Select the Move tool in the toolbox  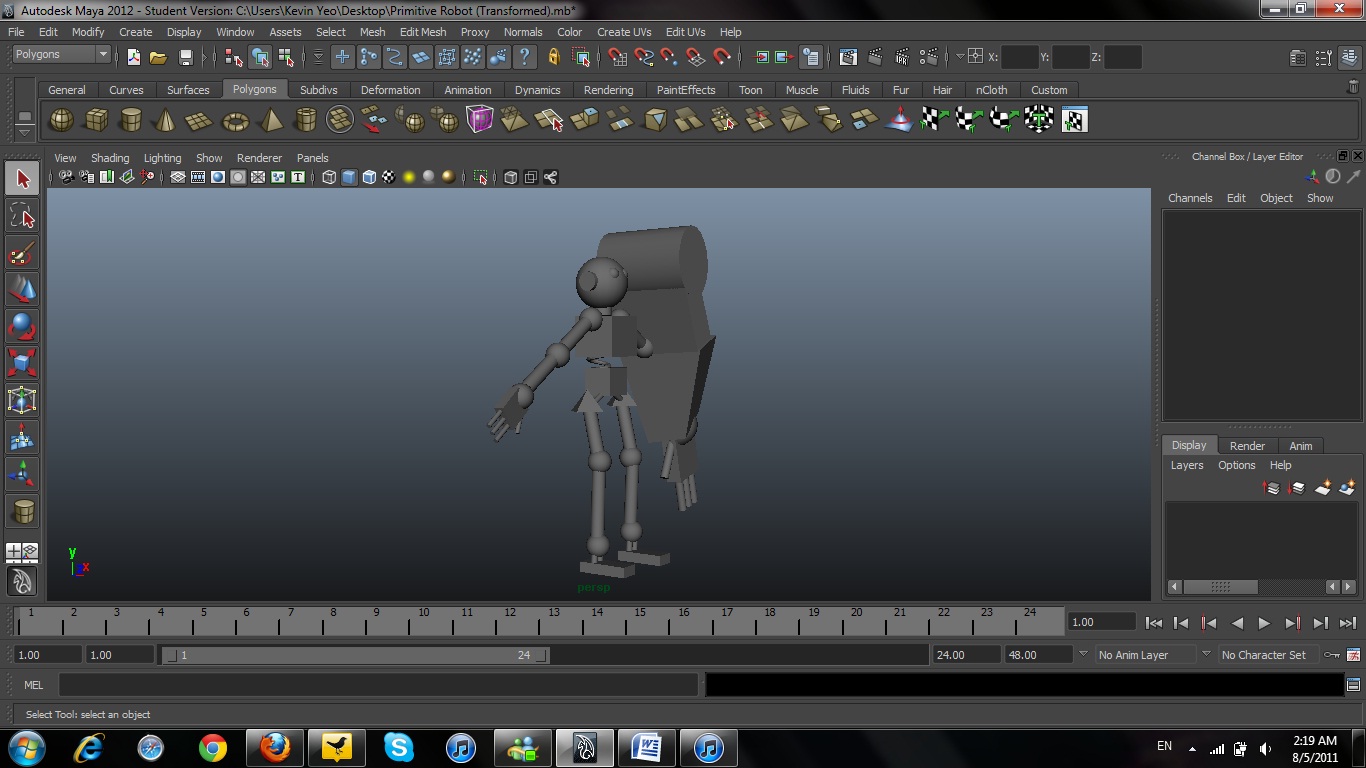22,289
